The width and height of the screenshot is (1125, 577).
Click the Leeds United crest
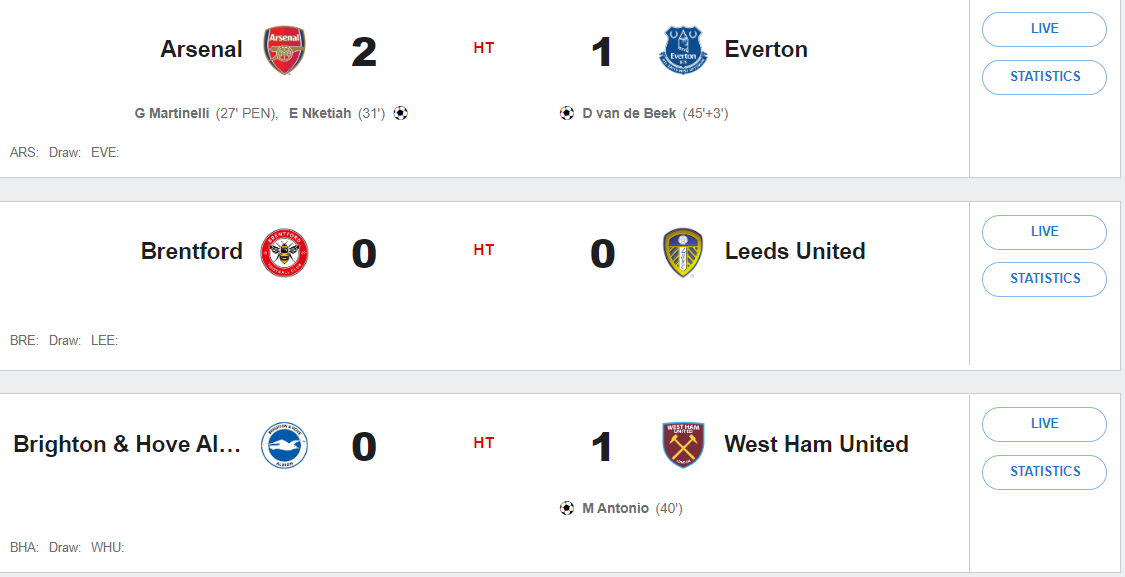[x=684, y=252]
